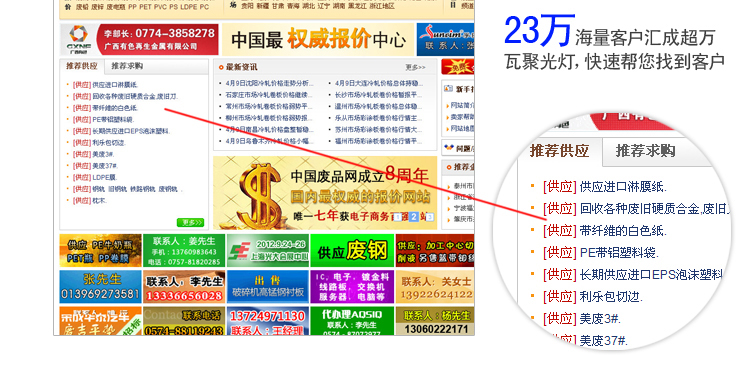Click the 供应废钢 green ad tile

tap(352, 250)
